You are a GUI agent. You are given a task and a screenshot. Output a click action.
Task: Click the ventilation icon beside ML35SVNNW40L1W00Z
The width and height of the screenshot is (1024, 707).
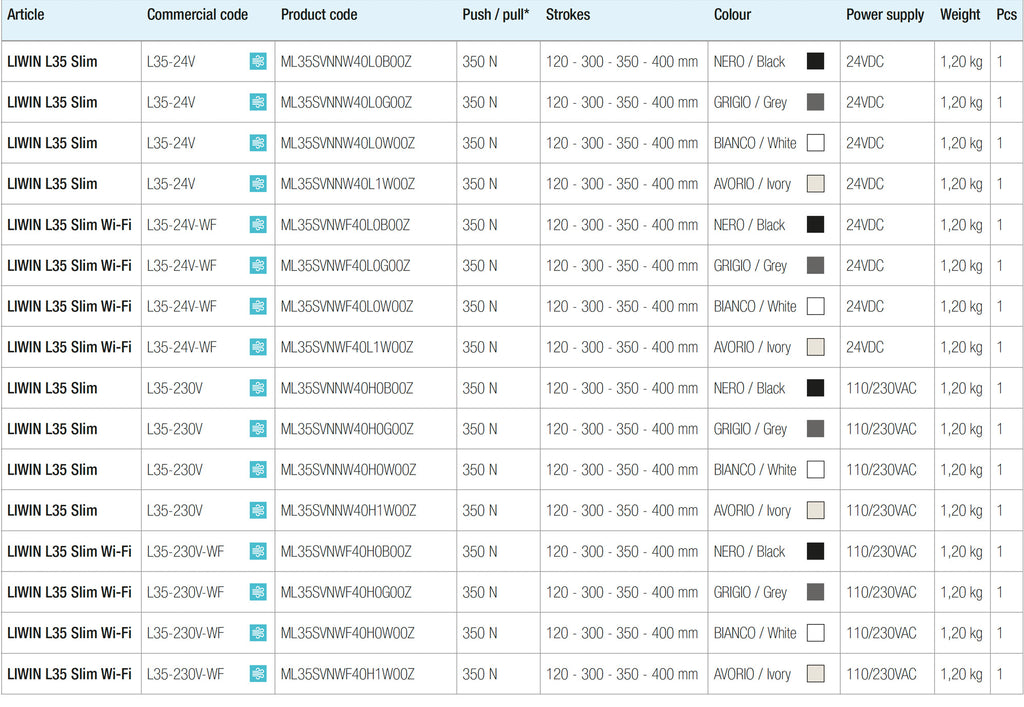[x=258, y=183]
